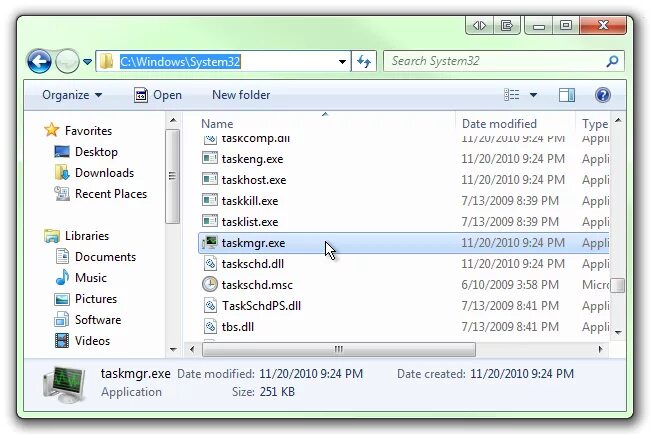Click the horizontal scrollbar left arrow
Image resolution: width=650 pixels, height=434 pixels.
point(192,349)
